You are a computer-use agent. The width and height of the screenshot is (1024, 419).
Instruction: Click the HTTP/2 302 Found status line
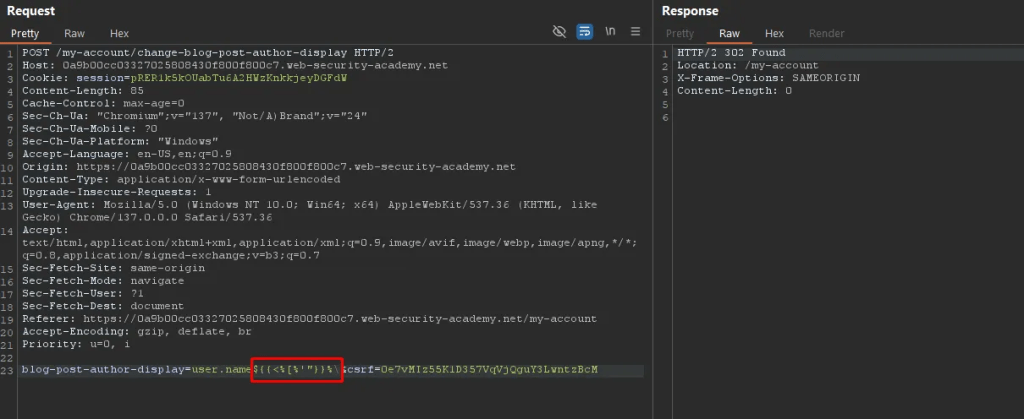click(730, 53)
